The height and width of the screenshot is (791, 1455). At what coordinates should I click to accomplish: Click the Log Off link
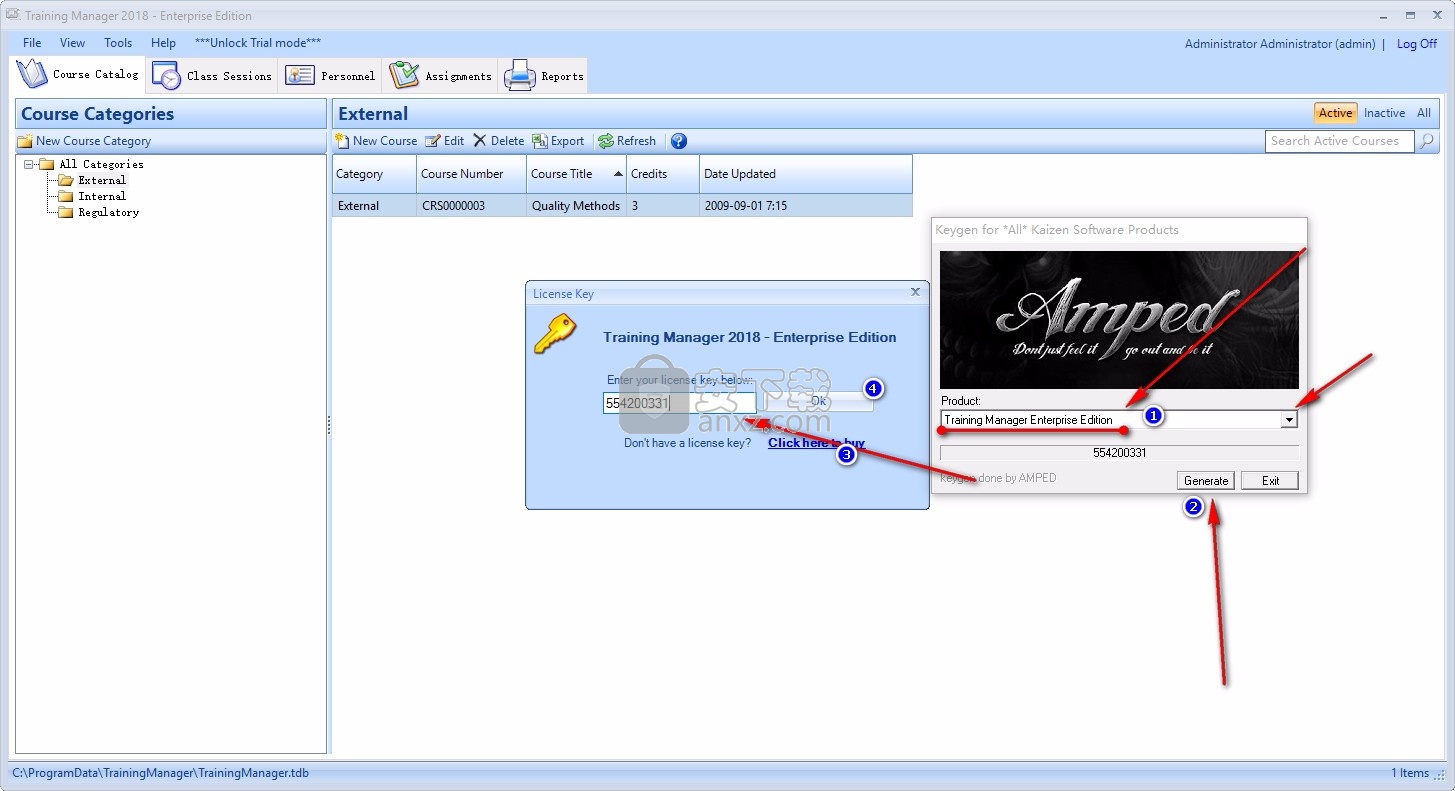click(1417, 44)
